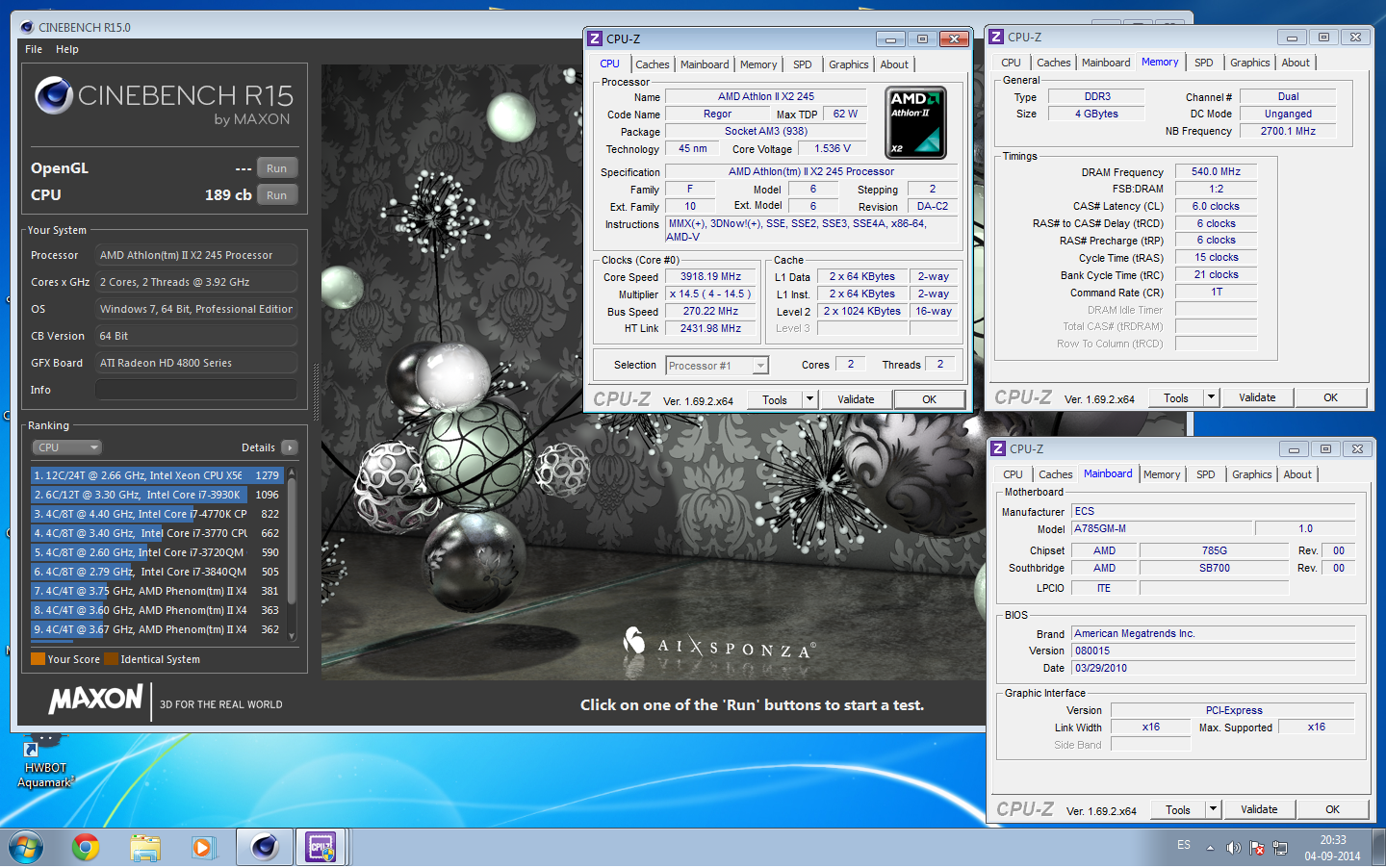Open CPU tab in CPU-Z Mainboard window
This screenshot has height=868, width=1386.
pos(1013,474)
